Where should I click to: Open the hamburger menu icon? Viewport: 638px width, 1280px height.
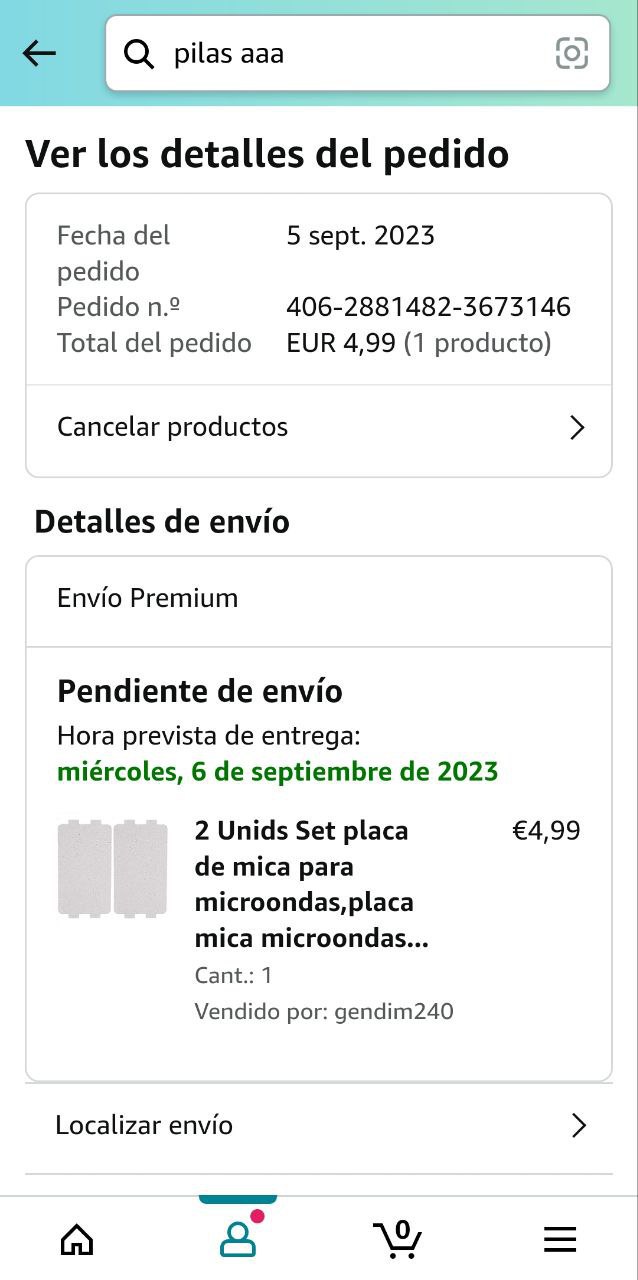[560, 1240]
